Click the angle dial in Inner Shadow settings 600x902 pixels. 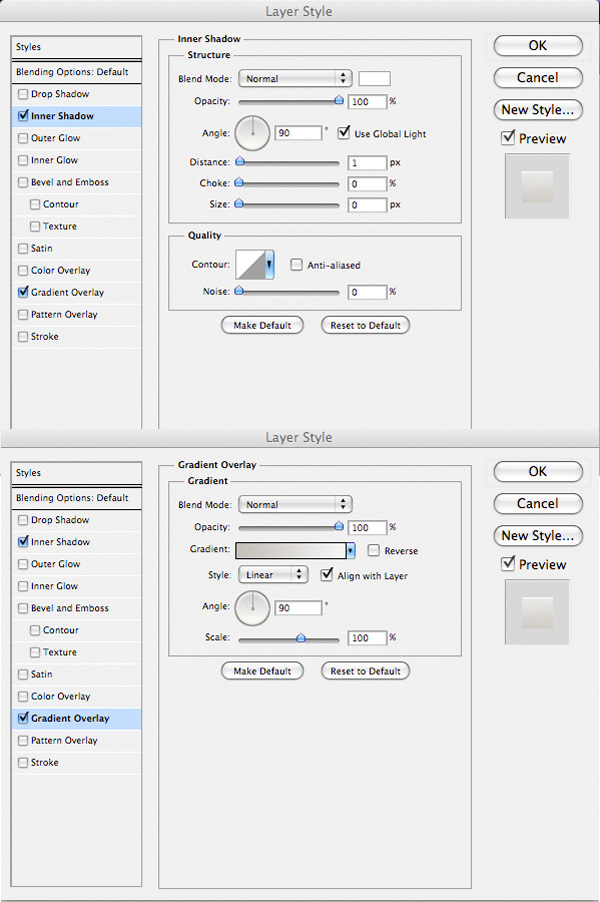click(253, 133)
